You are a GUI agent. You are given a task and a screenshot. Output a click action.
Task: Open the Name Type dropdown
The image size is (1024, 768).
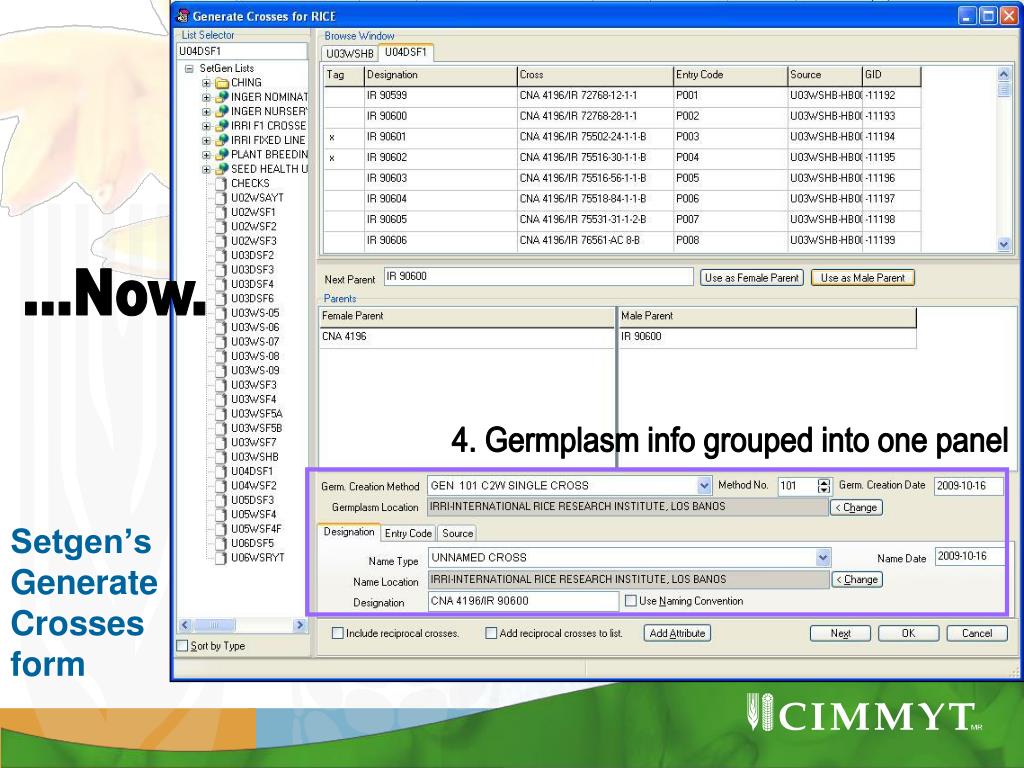[x=823, y=558]
